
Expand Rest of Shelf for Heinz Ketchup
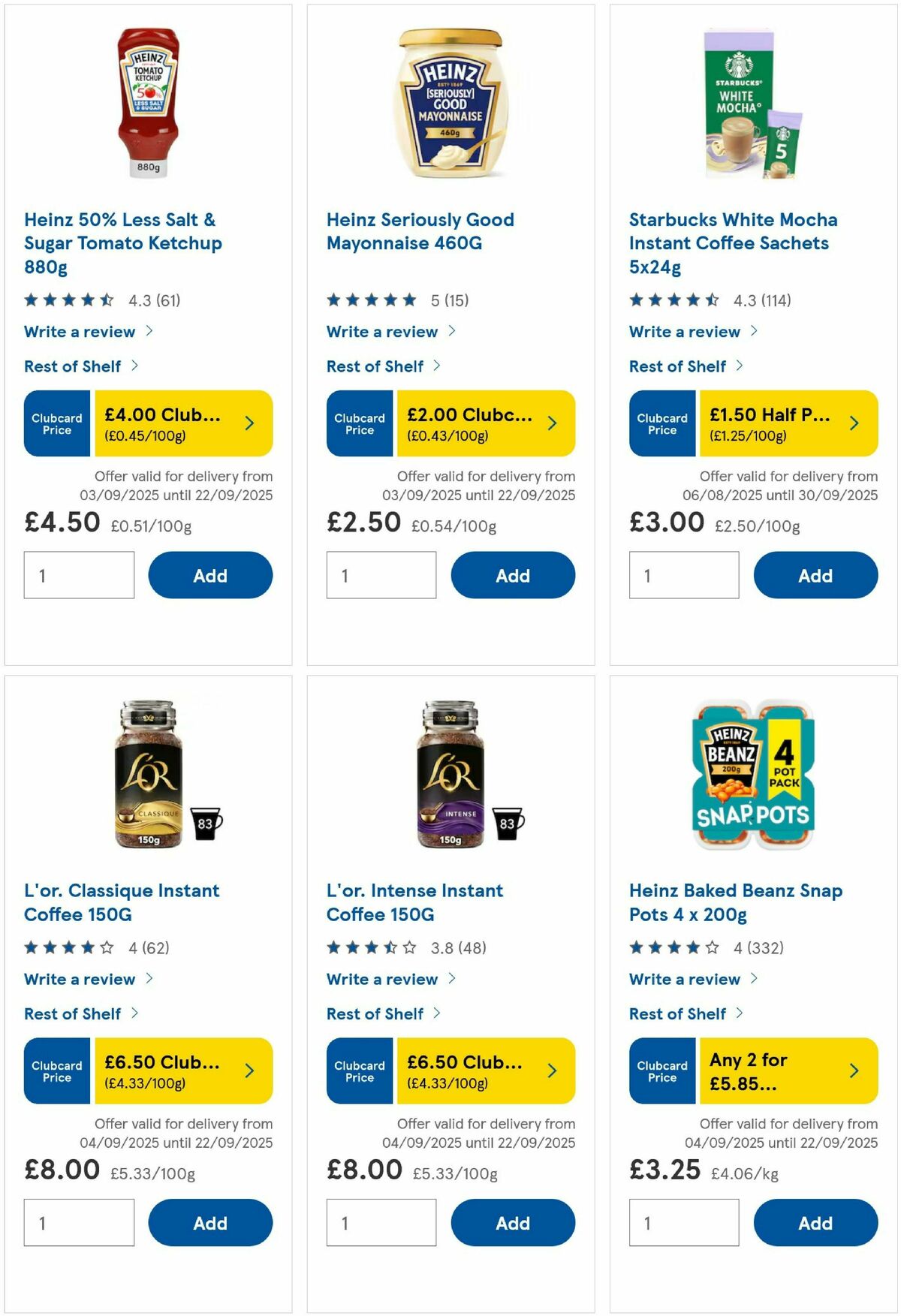[71, 366]
